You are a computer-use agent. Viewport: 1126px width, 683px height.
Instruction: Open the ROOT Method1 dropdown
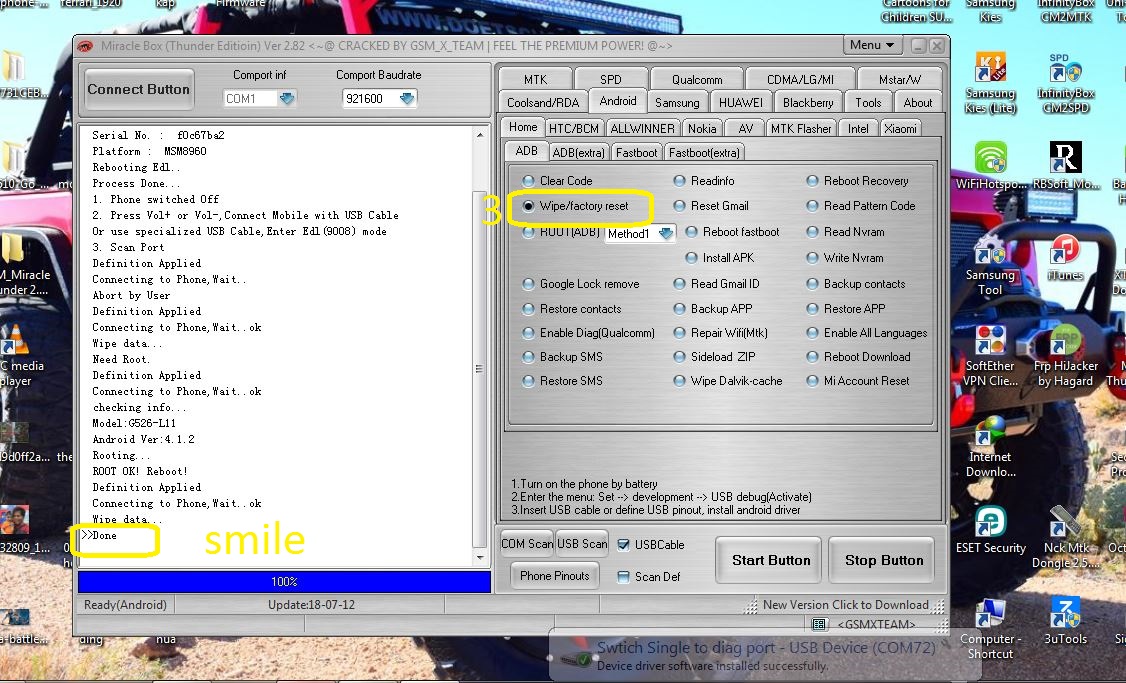click(x=666, y=233)
